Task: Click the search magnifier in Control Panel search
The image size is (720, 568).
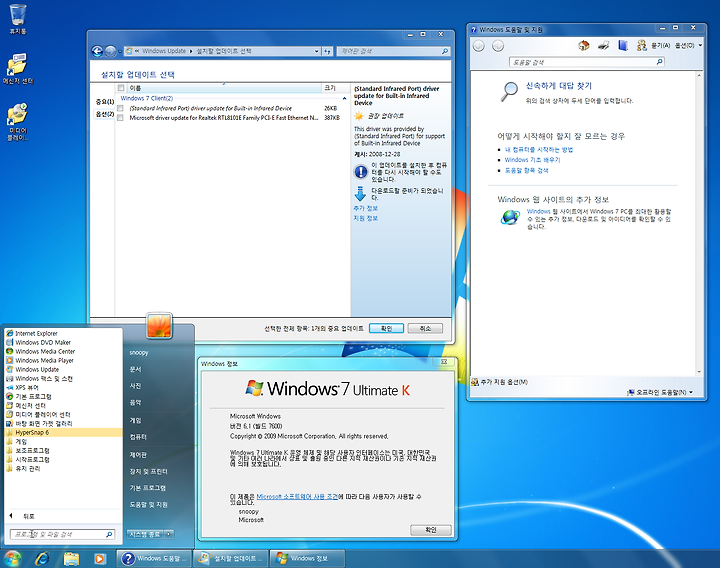Action: (444, 51)
